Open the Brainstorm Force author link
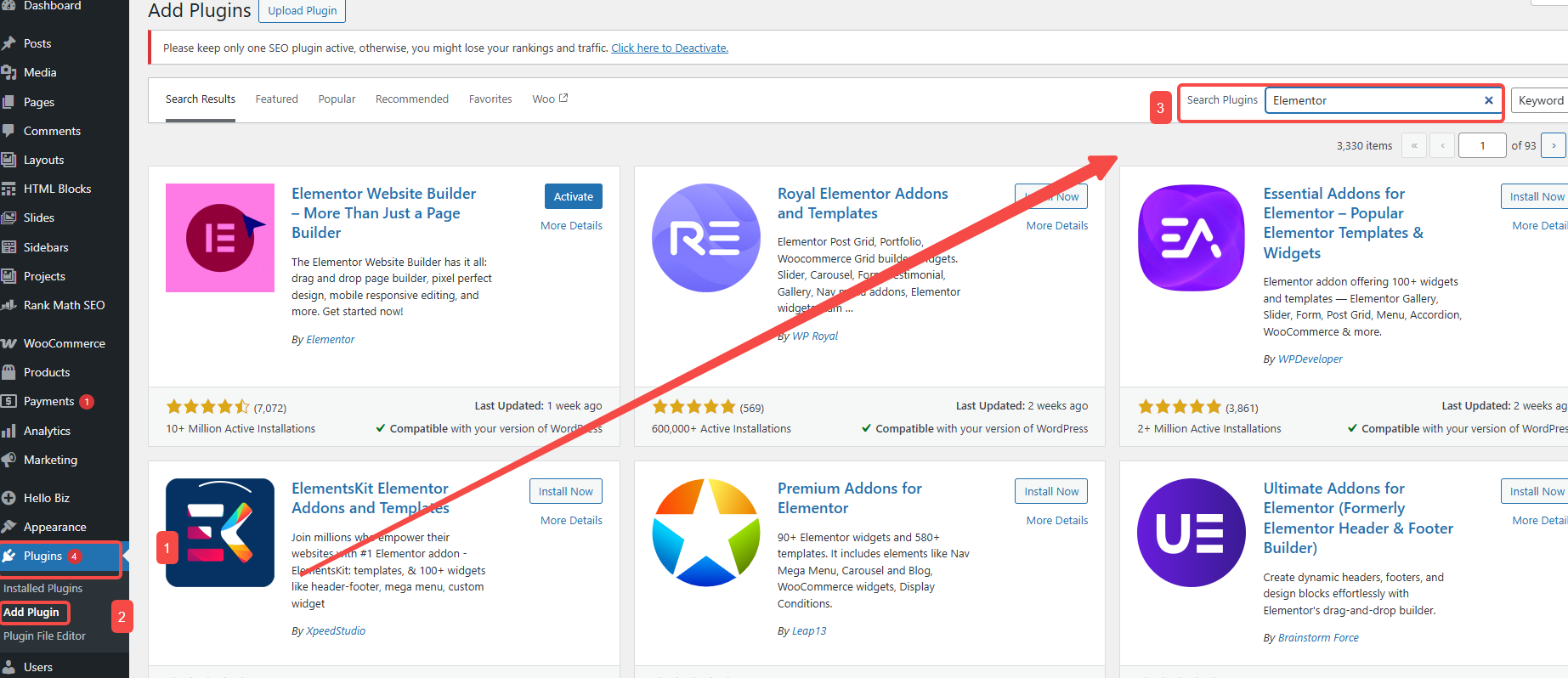1568x678 pixels. click(1318, 638)
